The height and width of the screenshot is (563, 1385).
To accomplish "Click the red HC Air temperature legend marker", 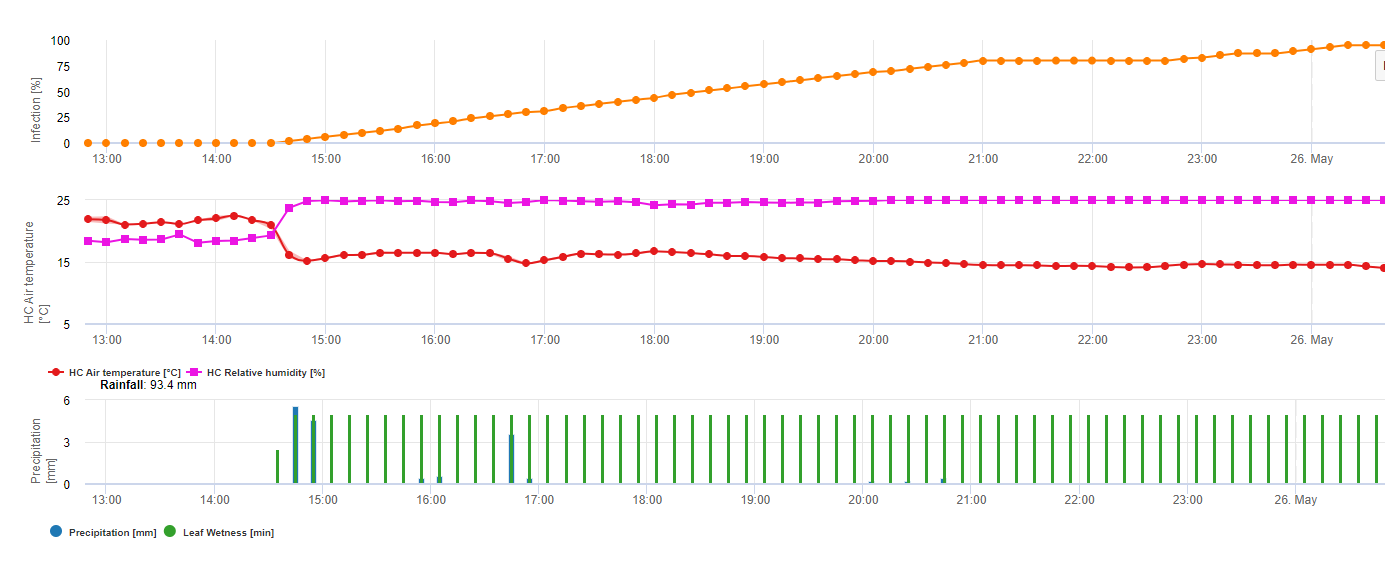I will pyautogui.click(x=57, y=372).
